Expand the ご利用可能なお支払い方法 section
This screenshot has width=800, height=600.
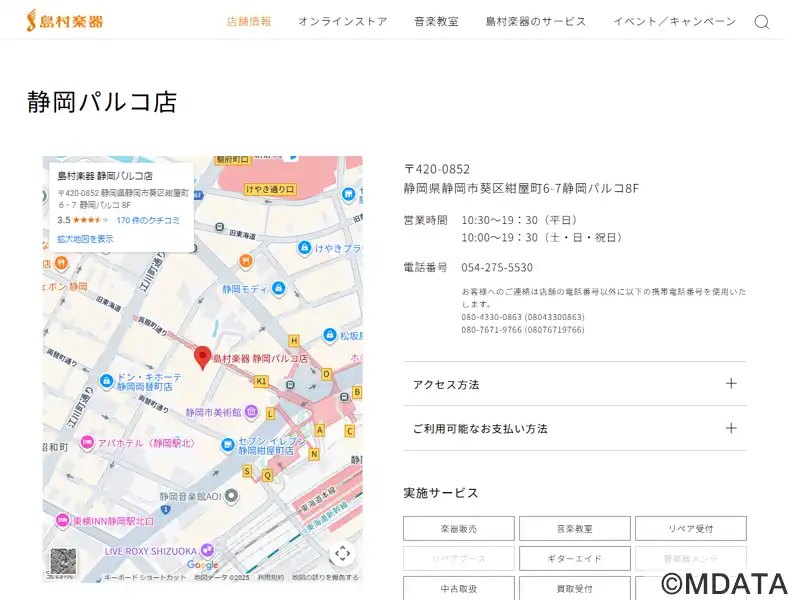tap(574, 428)
